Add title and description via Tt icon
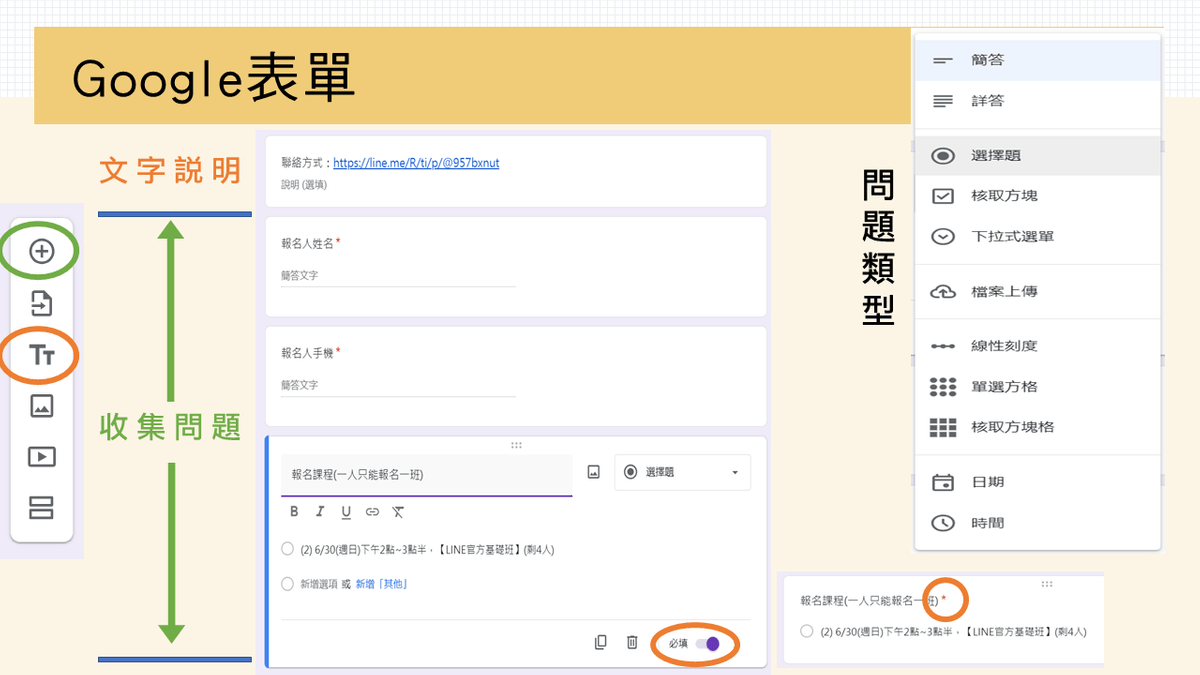Viewport: 1200px width, 675px height. (42, 355)
